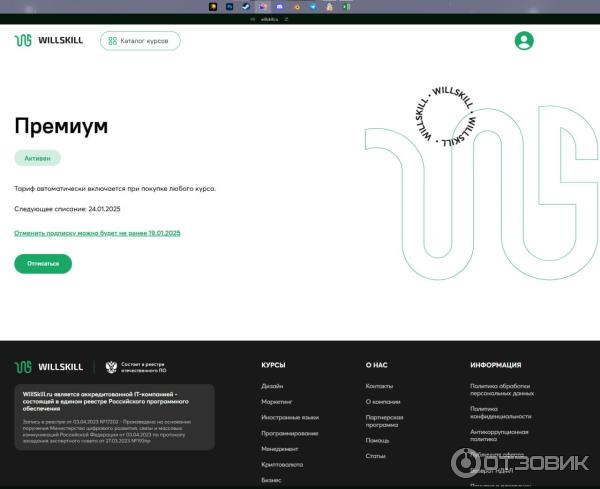Open the Excel icon in the taskbar
600x489 pixels.
point(346,7)
